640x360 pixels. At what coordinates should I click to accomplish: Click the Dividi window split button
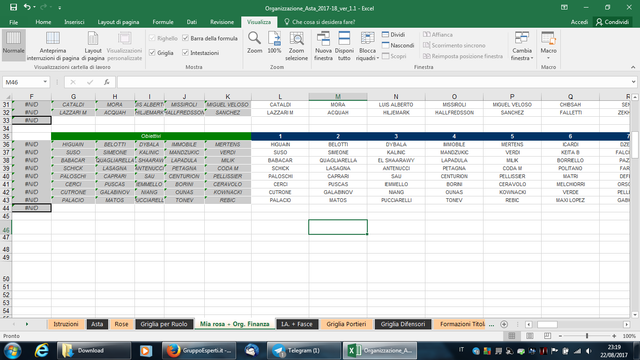point(393,35)
